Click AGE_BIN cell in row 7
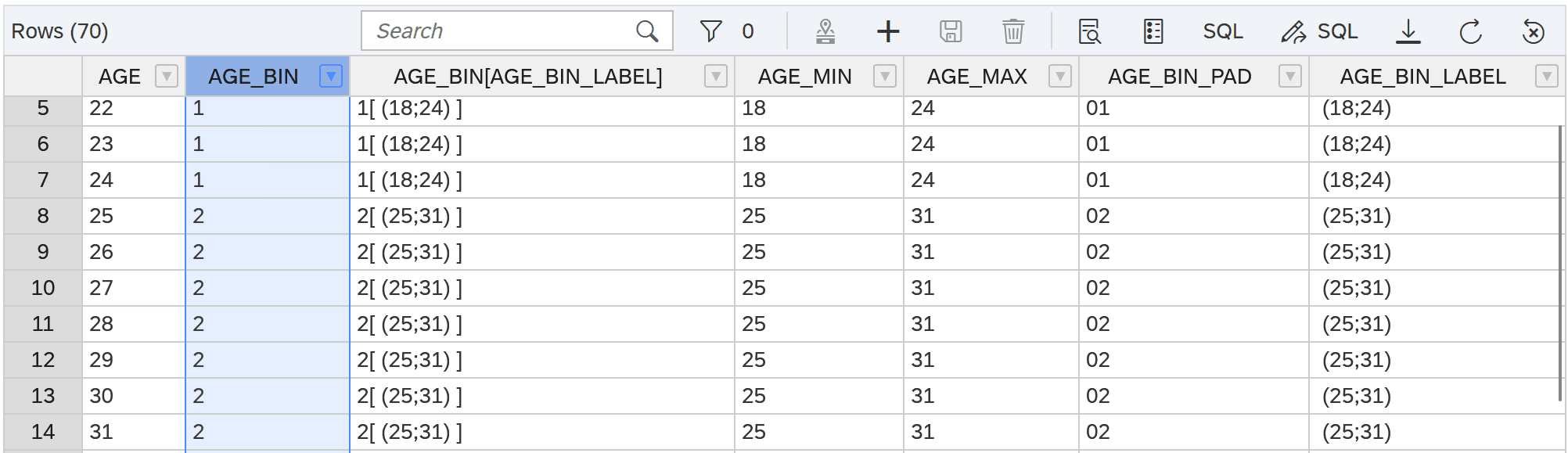This screenshot has width=1568, height=453. [x=268, y=180]
